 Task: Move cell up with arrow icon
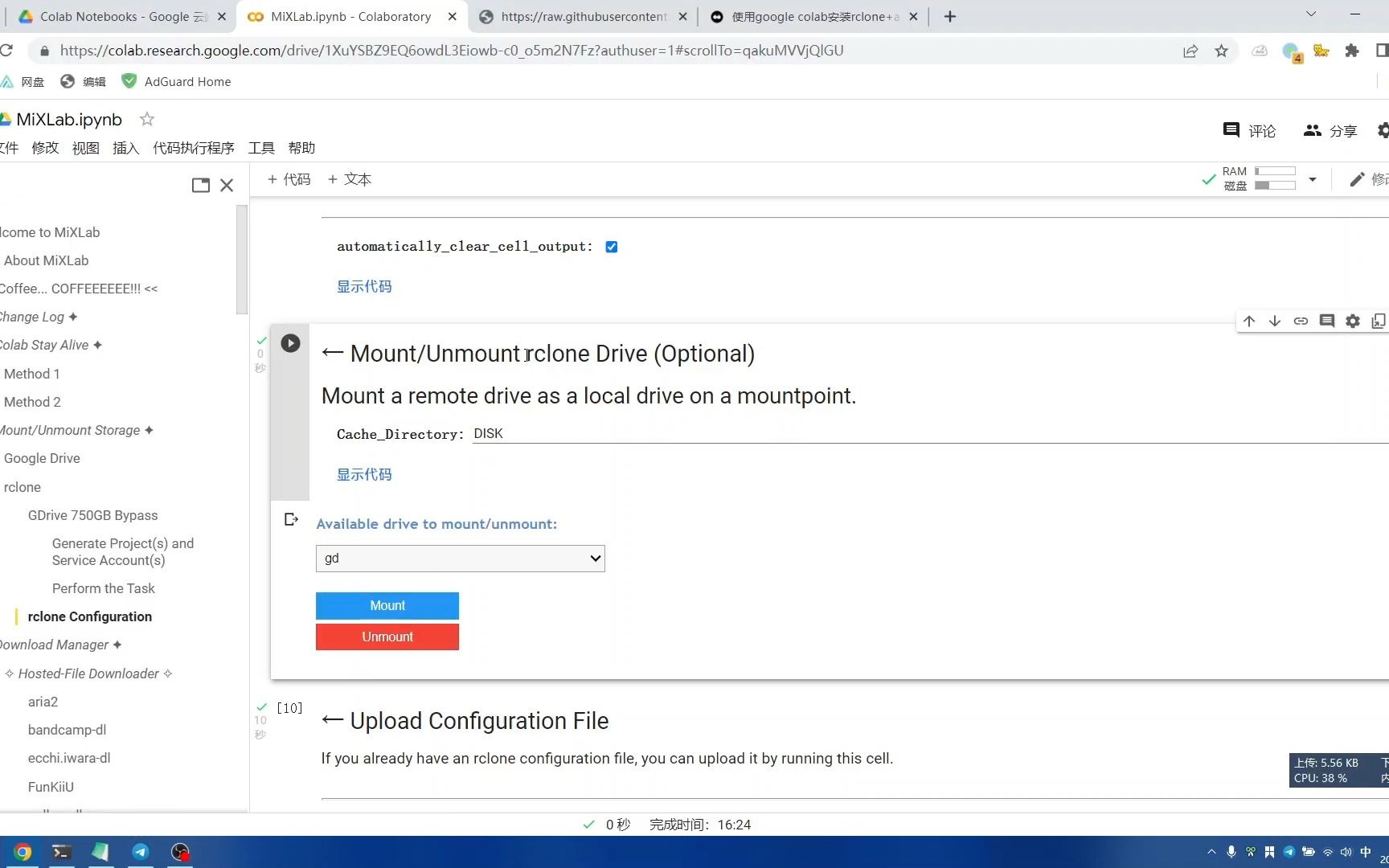[1249, 321]
